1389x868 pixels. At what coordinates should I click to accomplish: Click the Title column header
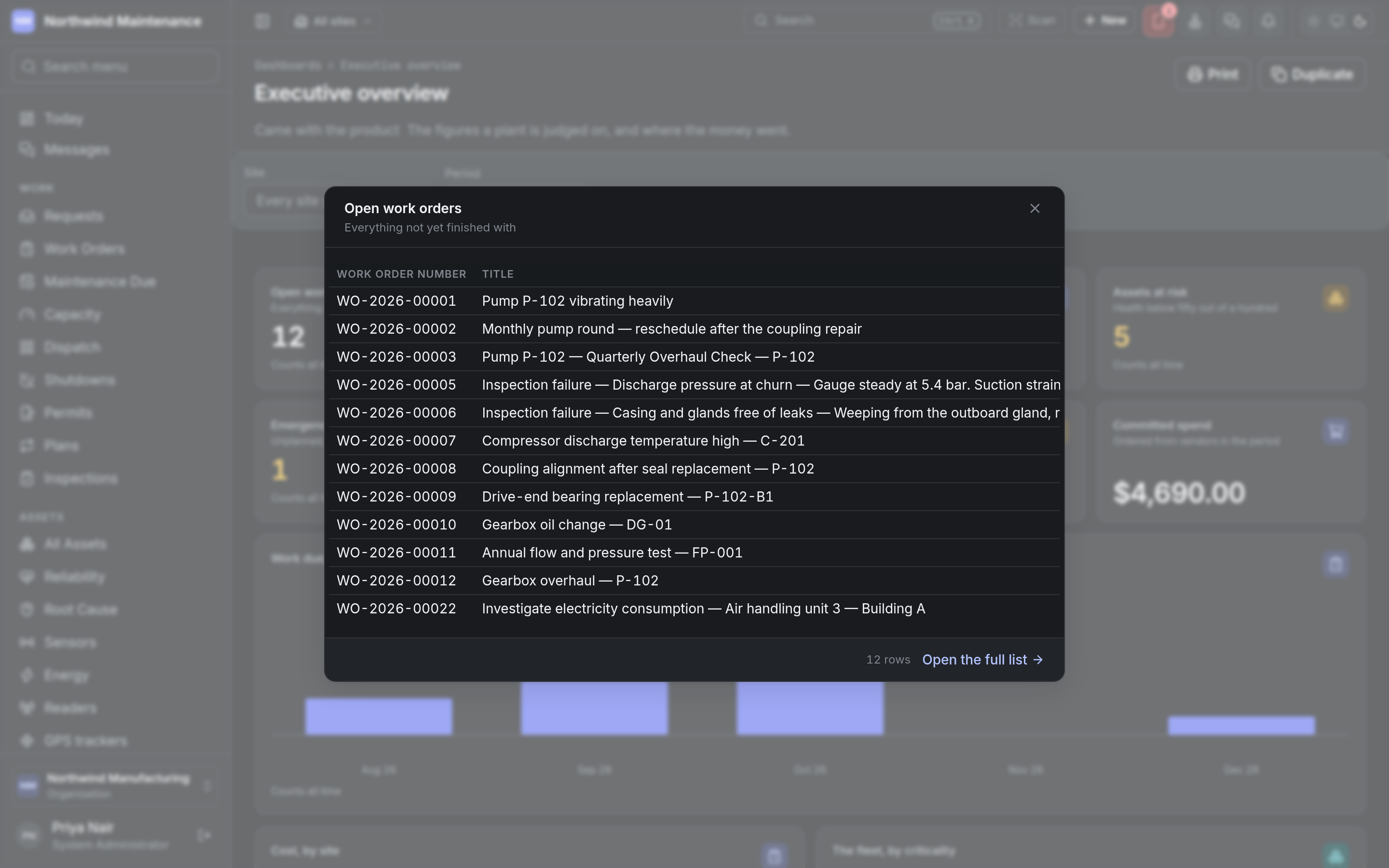click(x=498, y=274)
